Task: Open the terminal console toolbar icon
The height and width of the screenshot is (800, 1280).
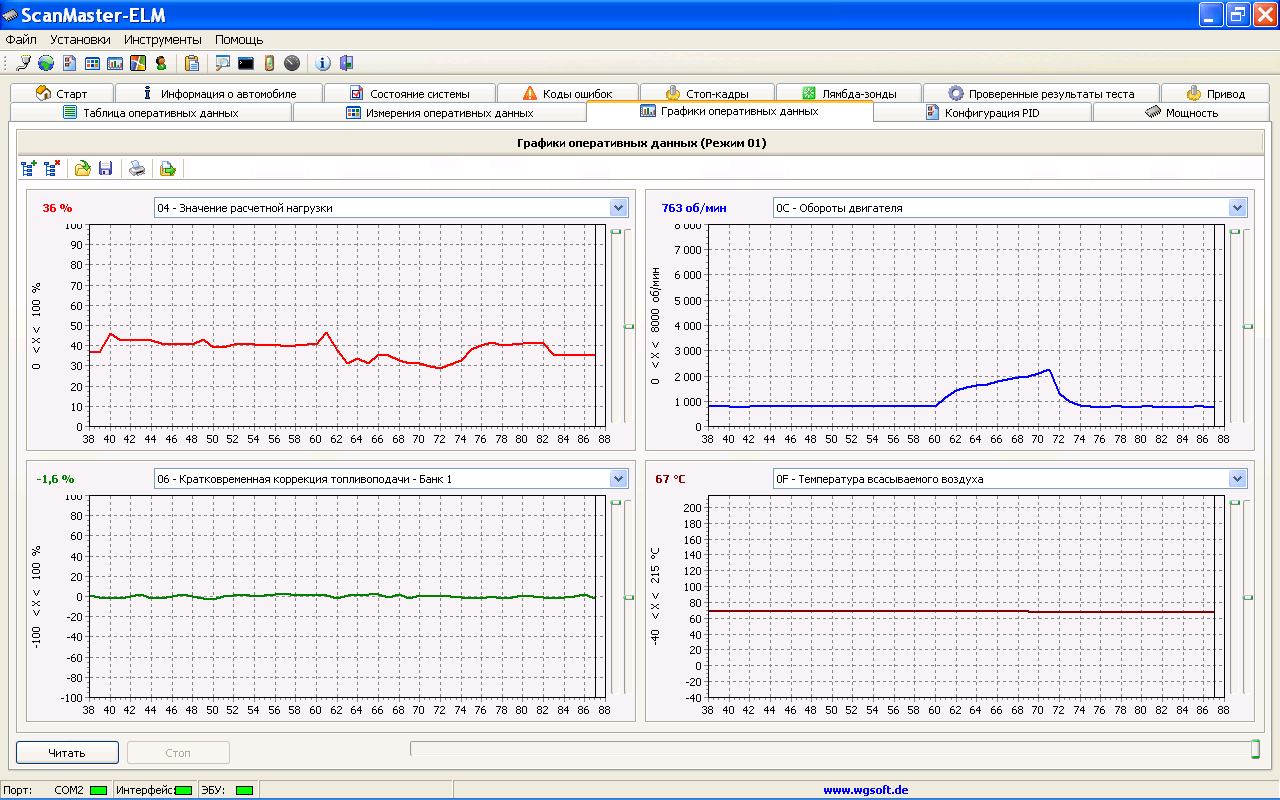Action: 245,63
